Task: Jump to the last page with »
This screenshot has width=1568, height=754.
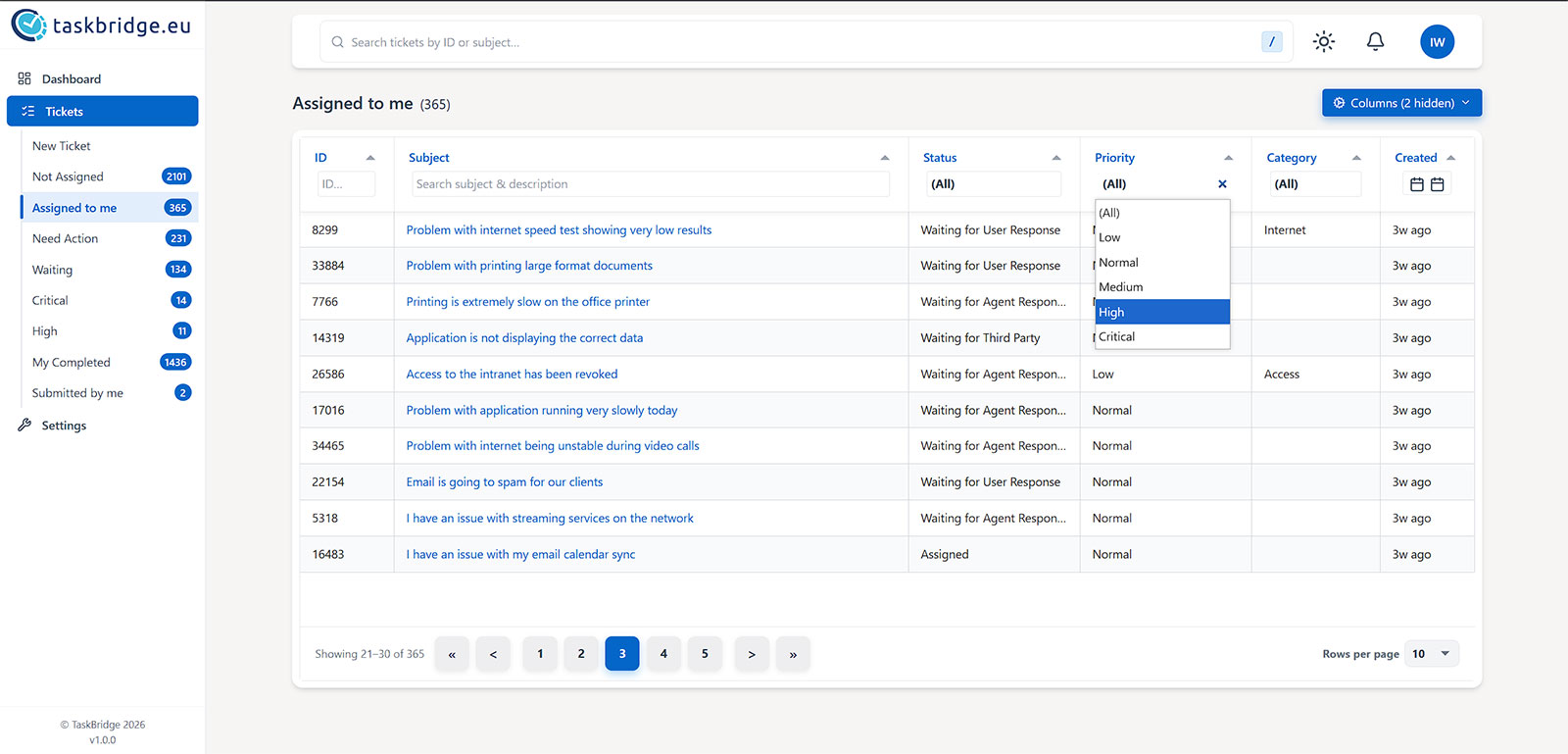Action: (793, 654)
